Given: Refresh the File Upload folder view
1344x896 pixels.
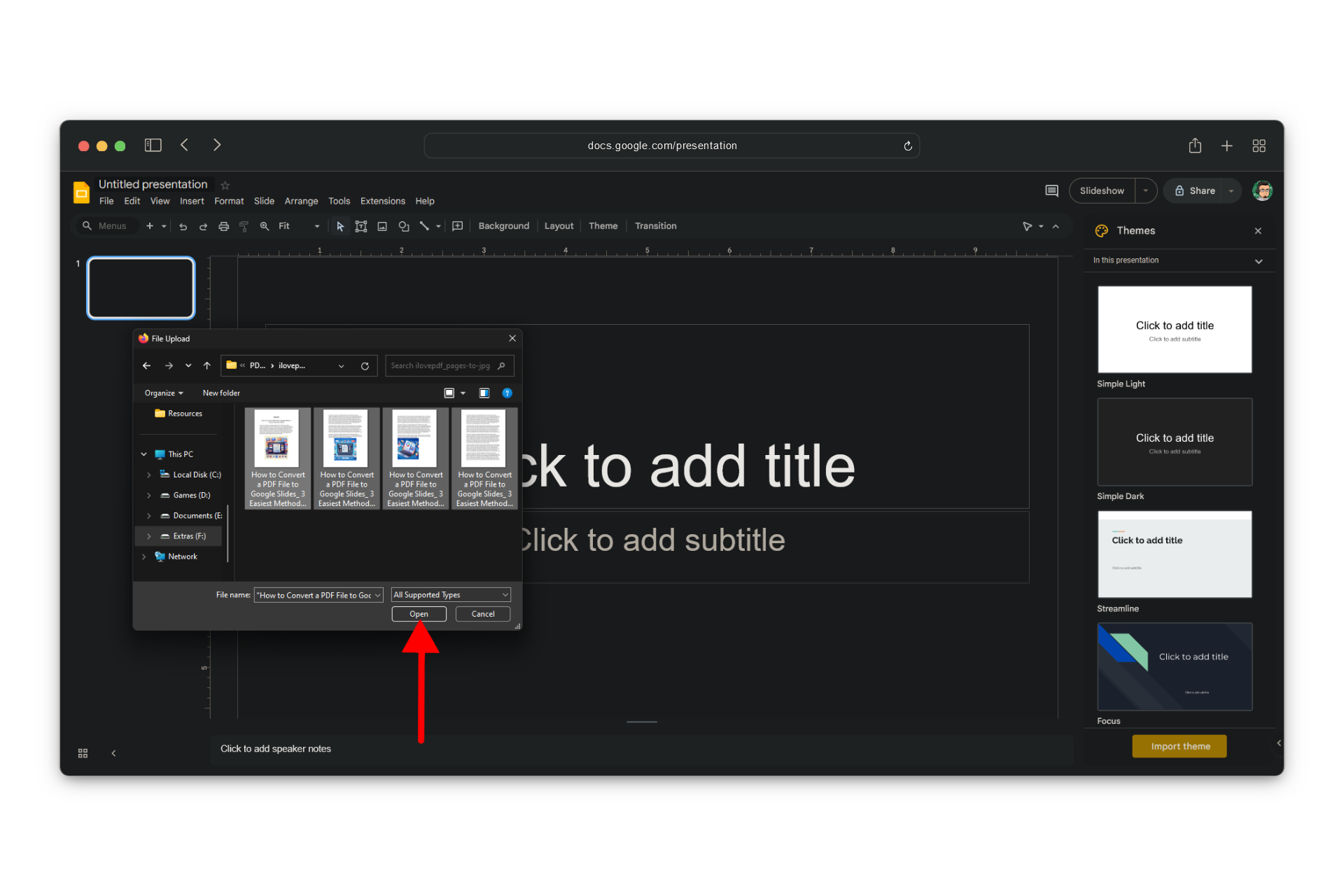Looking at the screenshot, I should click(365, 366).
